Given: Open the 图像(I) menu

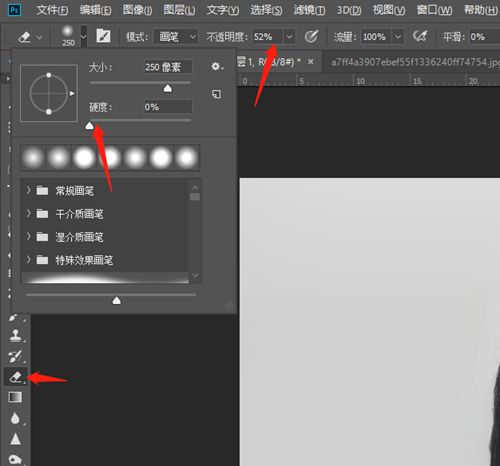Looking at the screenshot, I should [137, 10].
